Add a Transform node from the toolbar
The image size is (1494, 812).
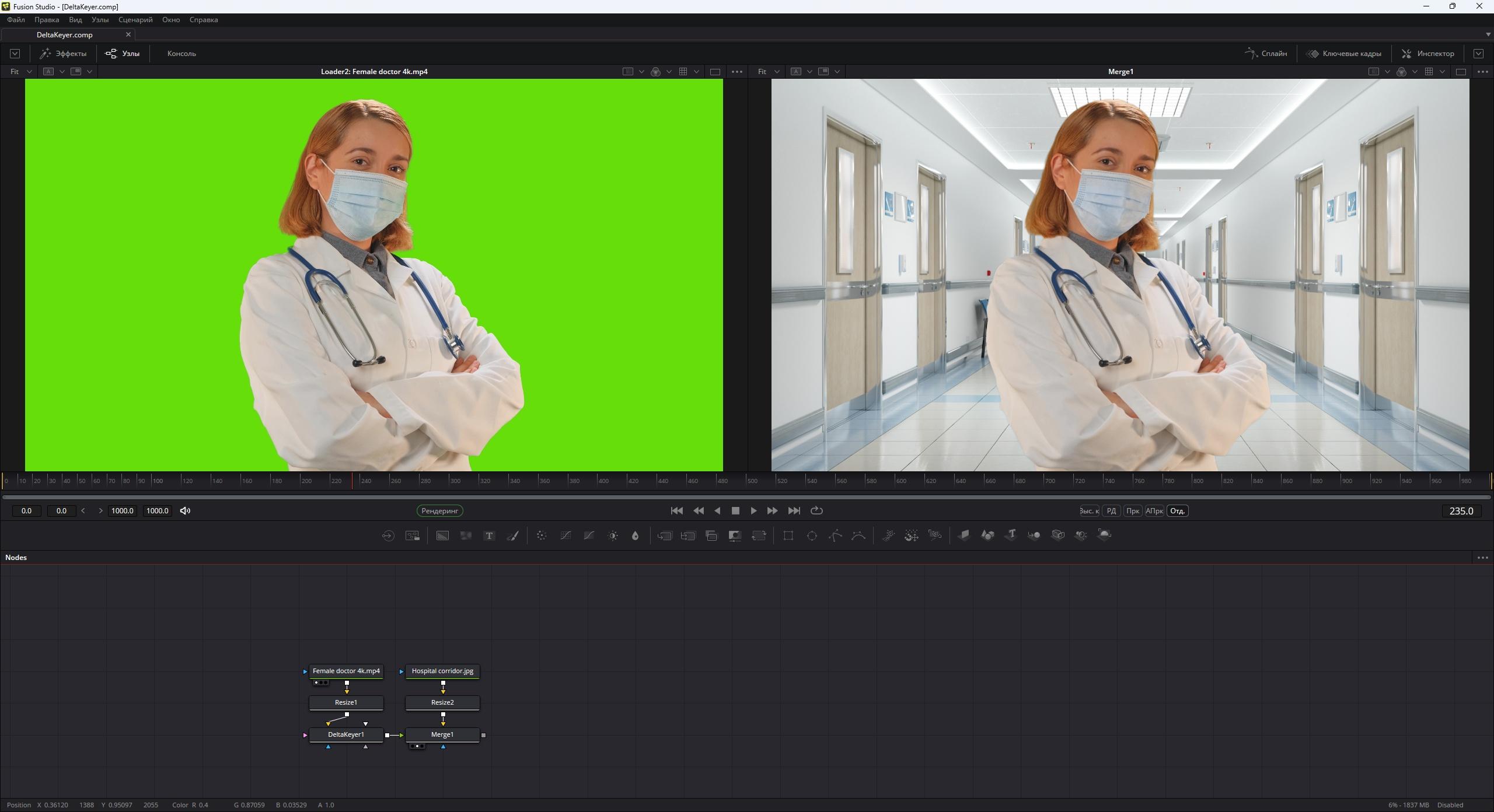click(x=759, y=535)
